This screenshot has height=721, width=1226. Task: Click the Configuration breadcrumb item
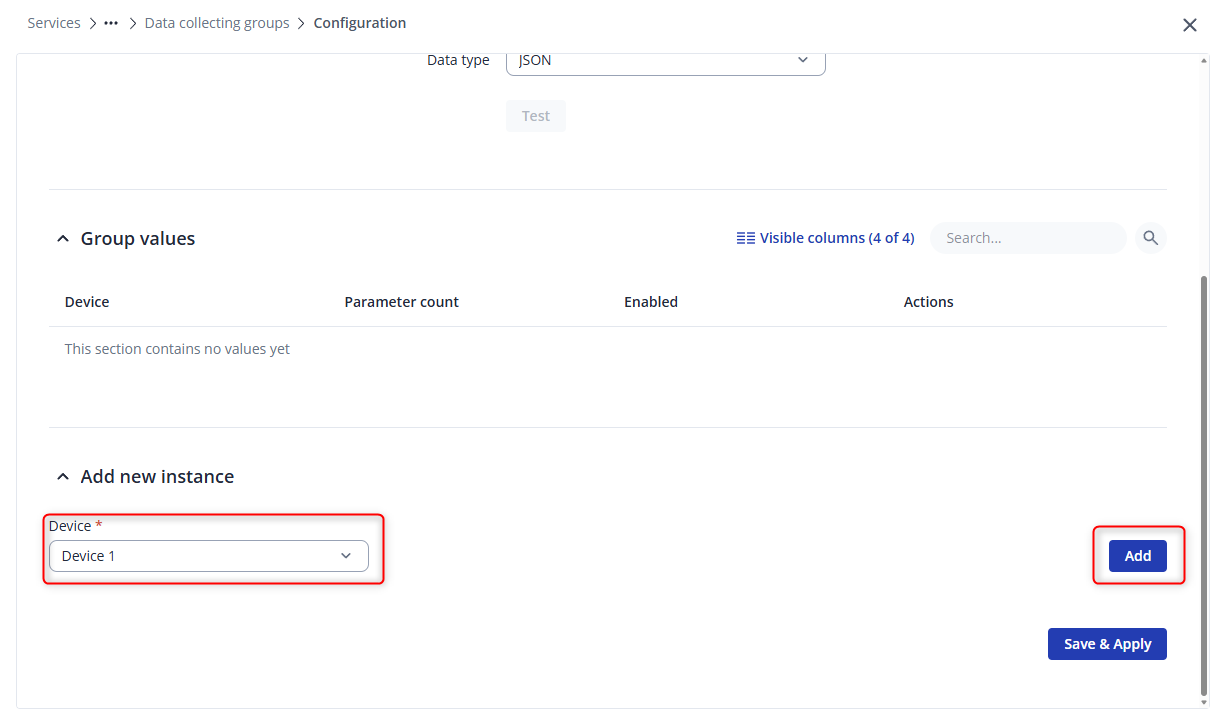(x=360, y=23)
